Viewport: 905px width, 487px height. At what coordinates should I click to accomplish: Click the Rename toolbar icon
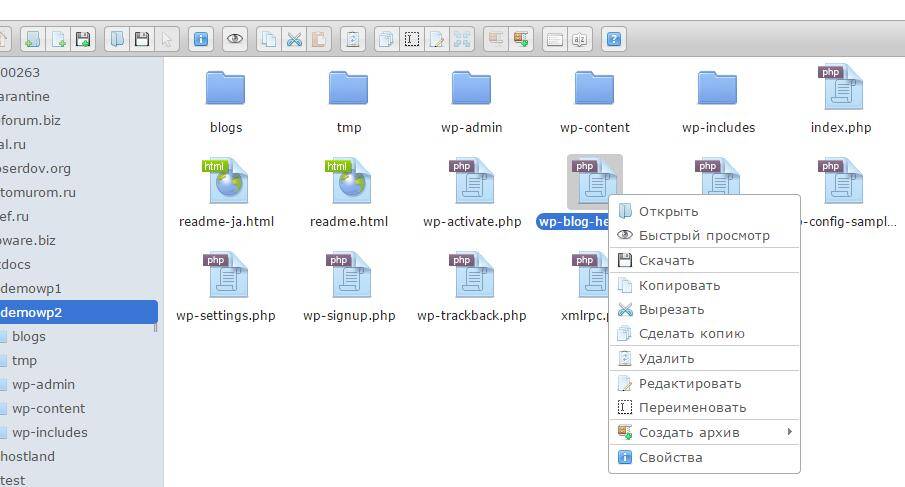[x=412, y=39]
